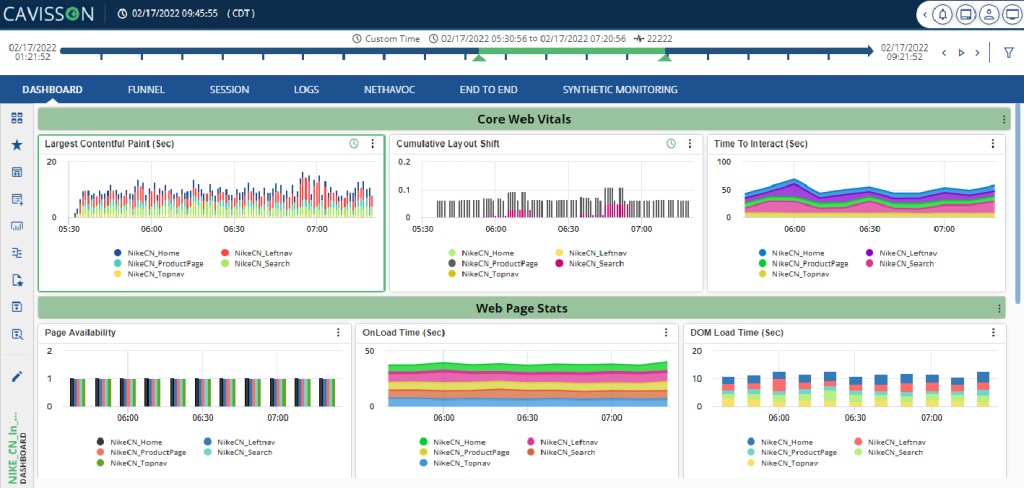
Task: Open the FUNNEL tab
Action: point(146,89)
